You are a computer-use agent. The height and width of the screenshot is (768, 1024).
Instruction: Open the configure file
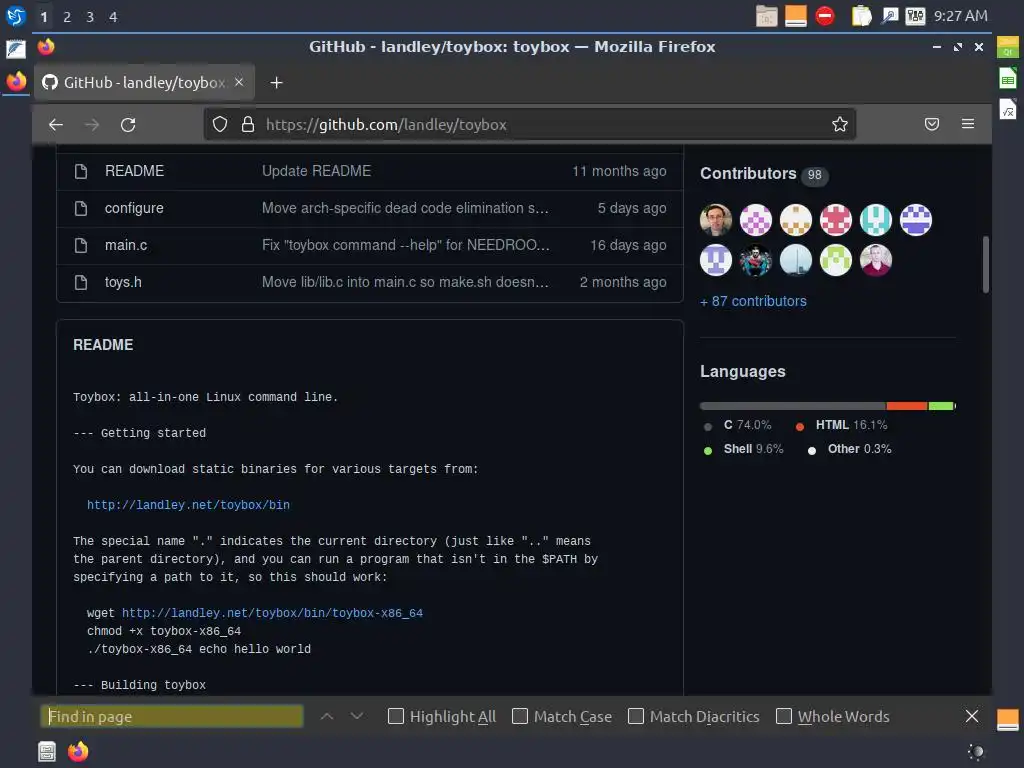134,208
